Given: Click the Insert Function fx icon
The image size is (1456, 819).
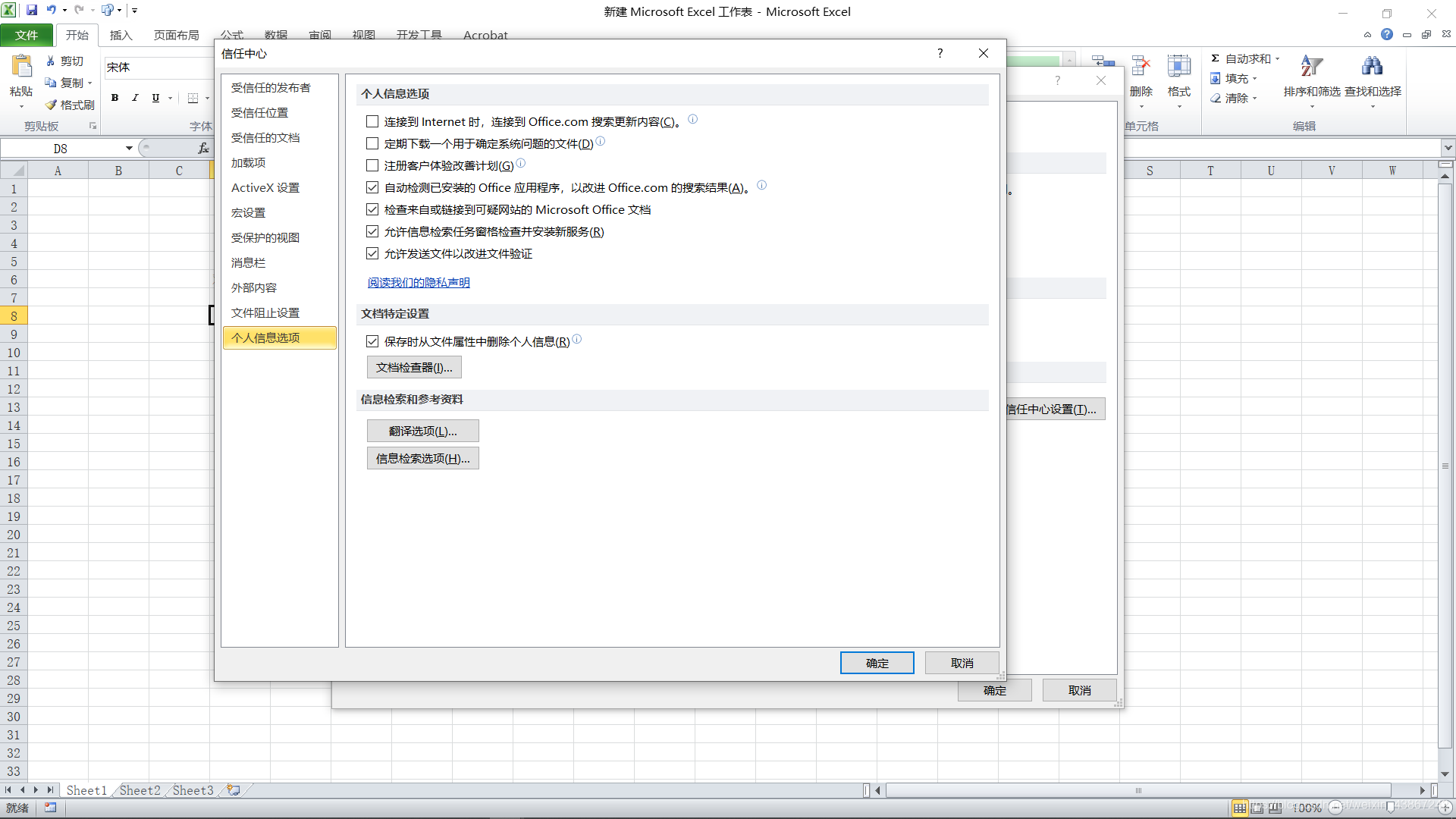Looking at the screenshot, I should coord(203,148).
